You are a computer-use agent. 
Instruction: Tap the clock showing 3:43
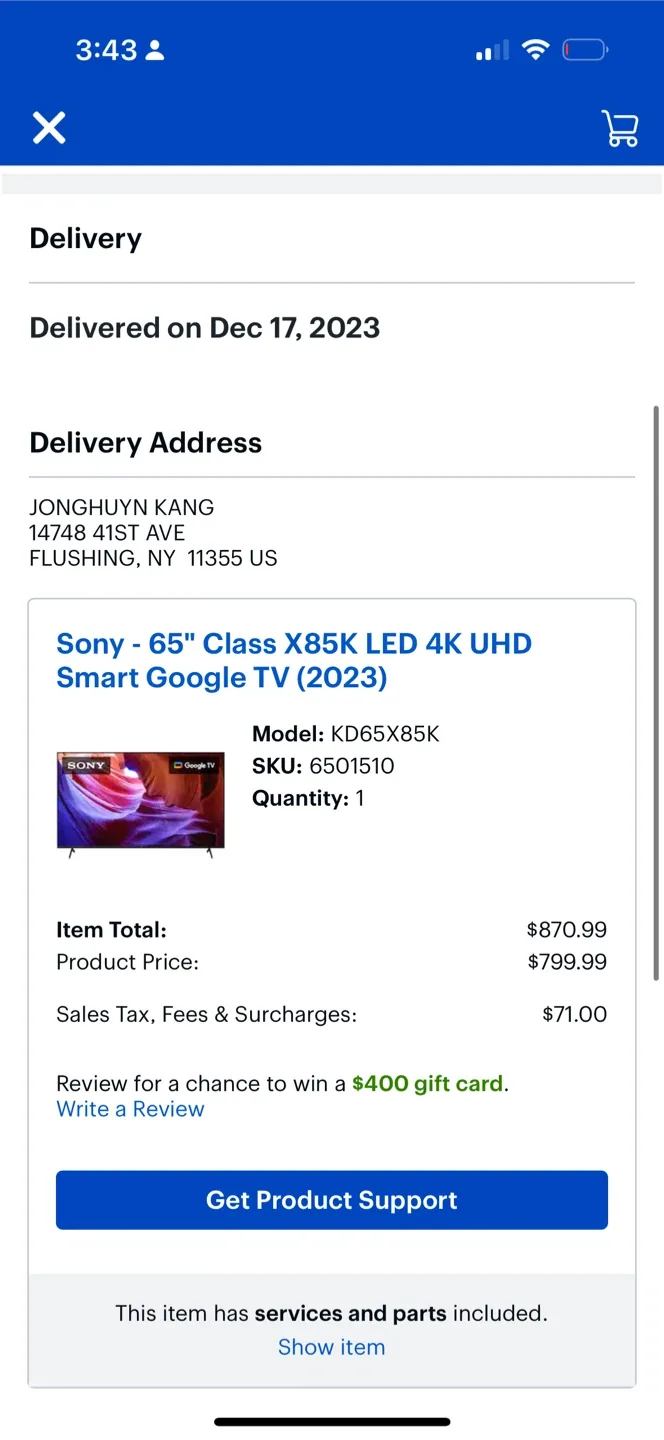point(106,49)
